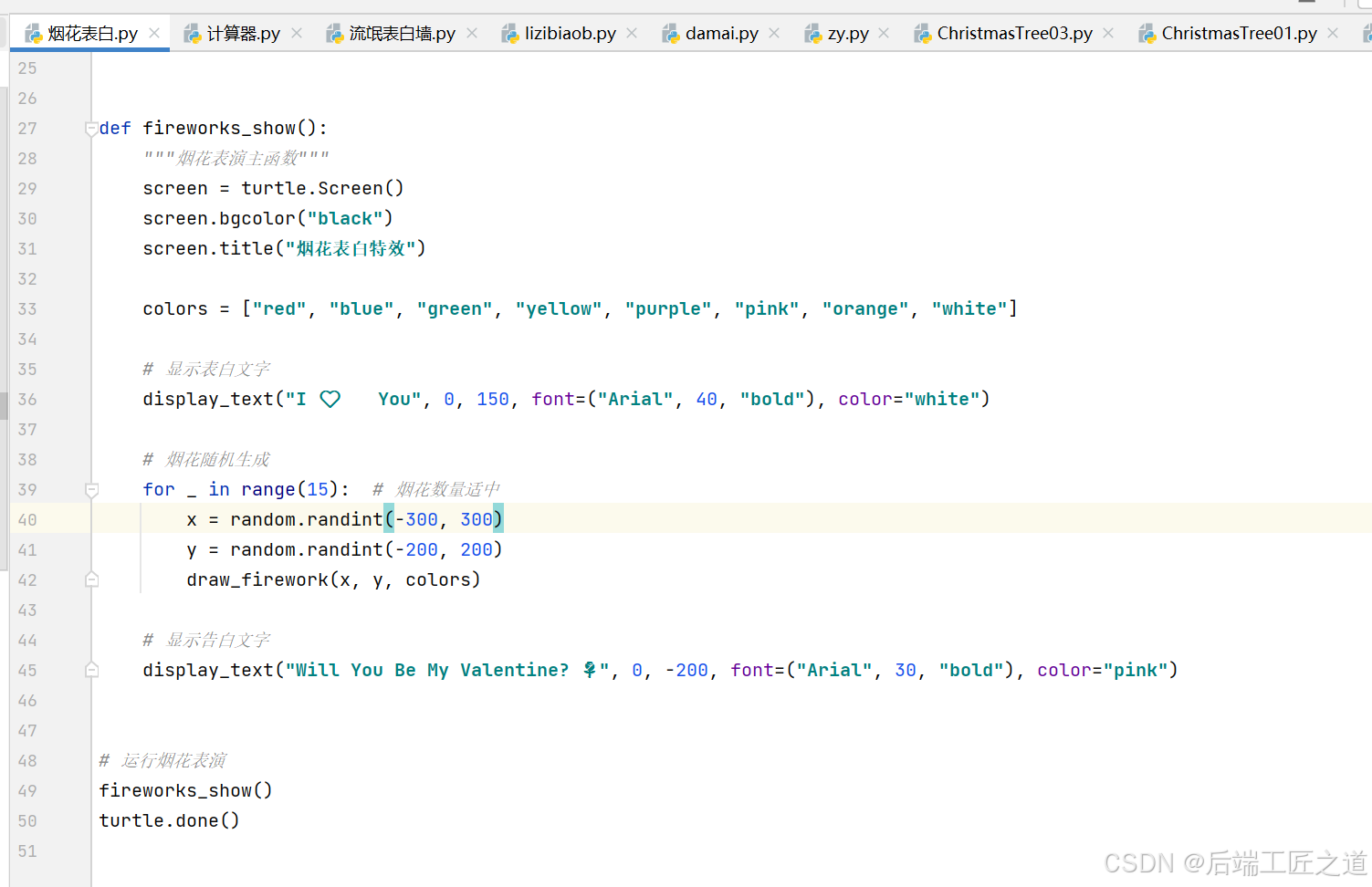Open the ChristmasTree01.py tab
The height and width of the screenshot is (887, 1372).
point(1239,34)
